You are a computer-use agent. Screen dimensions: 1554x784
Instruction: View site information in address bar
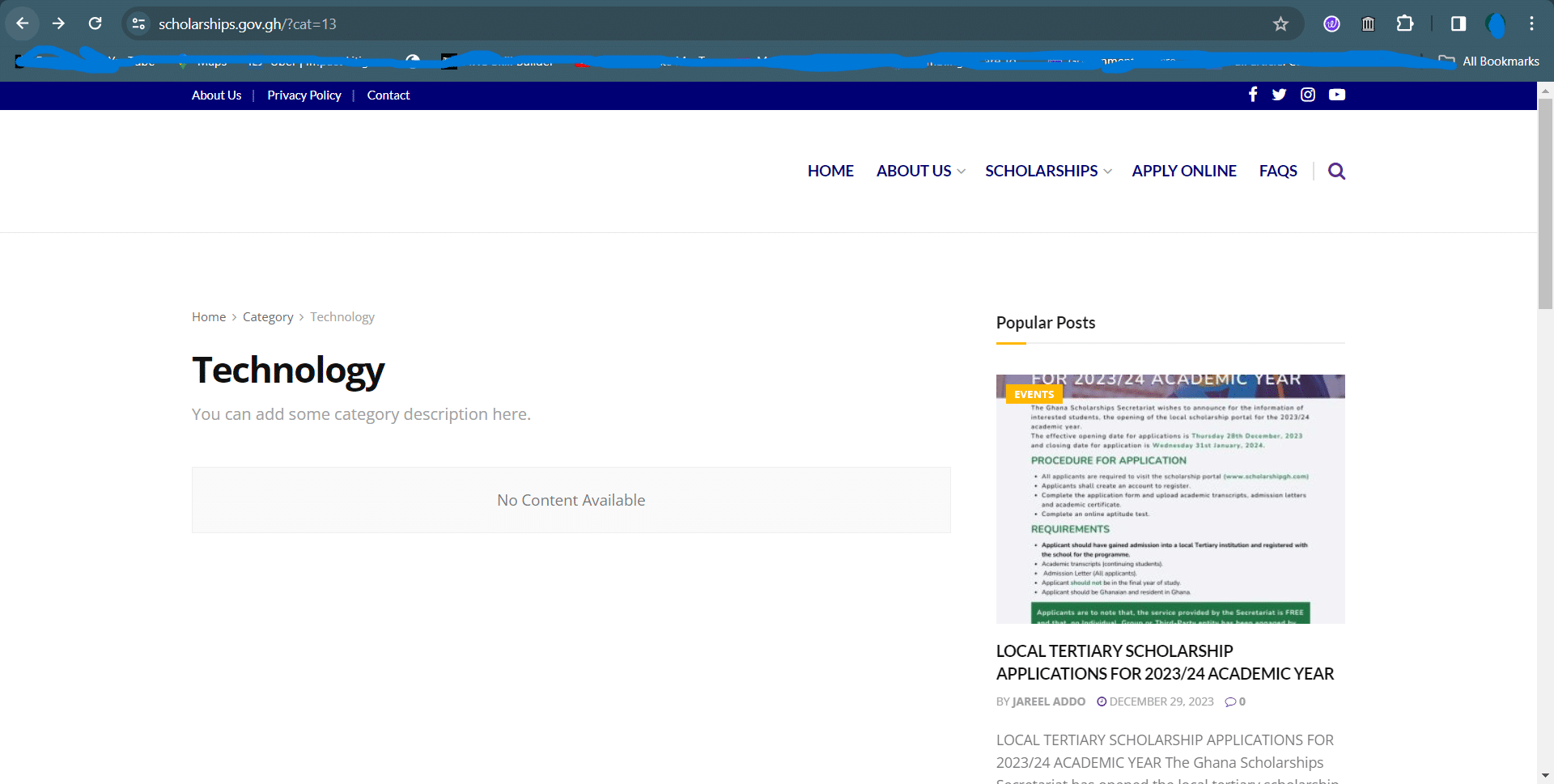[139, 24]
